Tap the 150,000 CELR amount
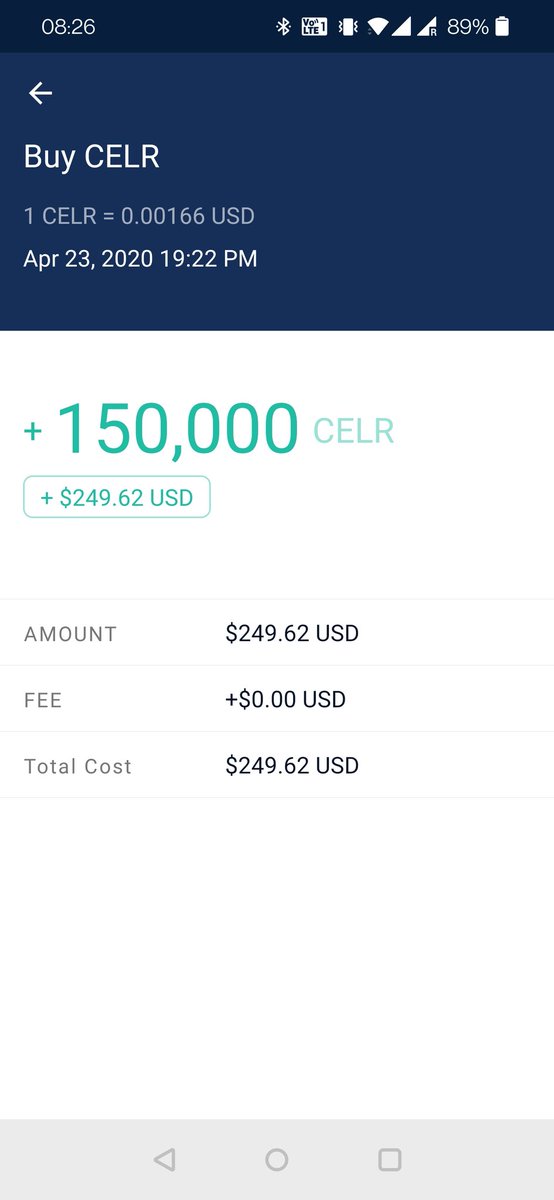Viewport: 554px width, 1200px height. coord(225,430)
